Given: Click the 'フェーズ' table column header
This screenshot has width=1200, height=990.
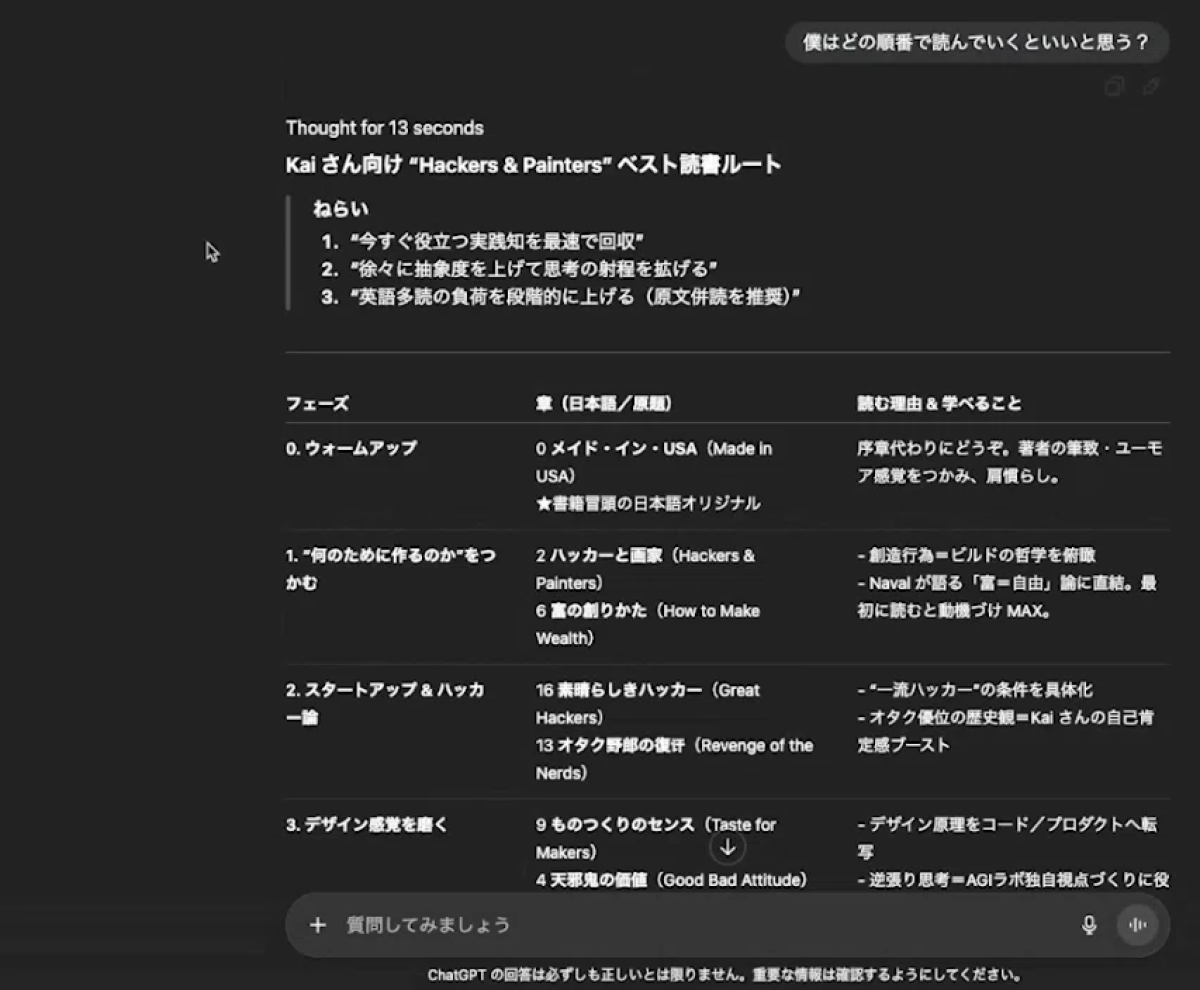Looking at the screenshot, I should coord(317,404).
